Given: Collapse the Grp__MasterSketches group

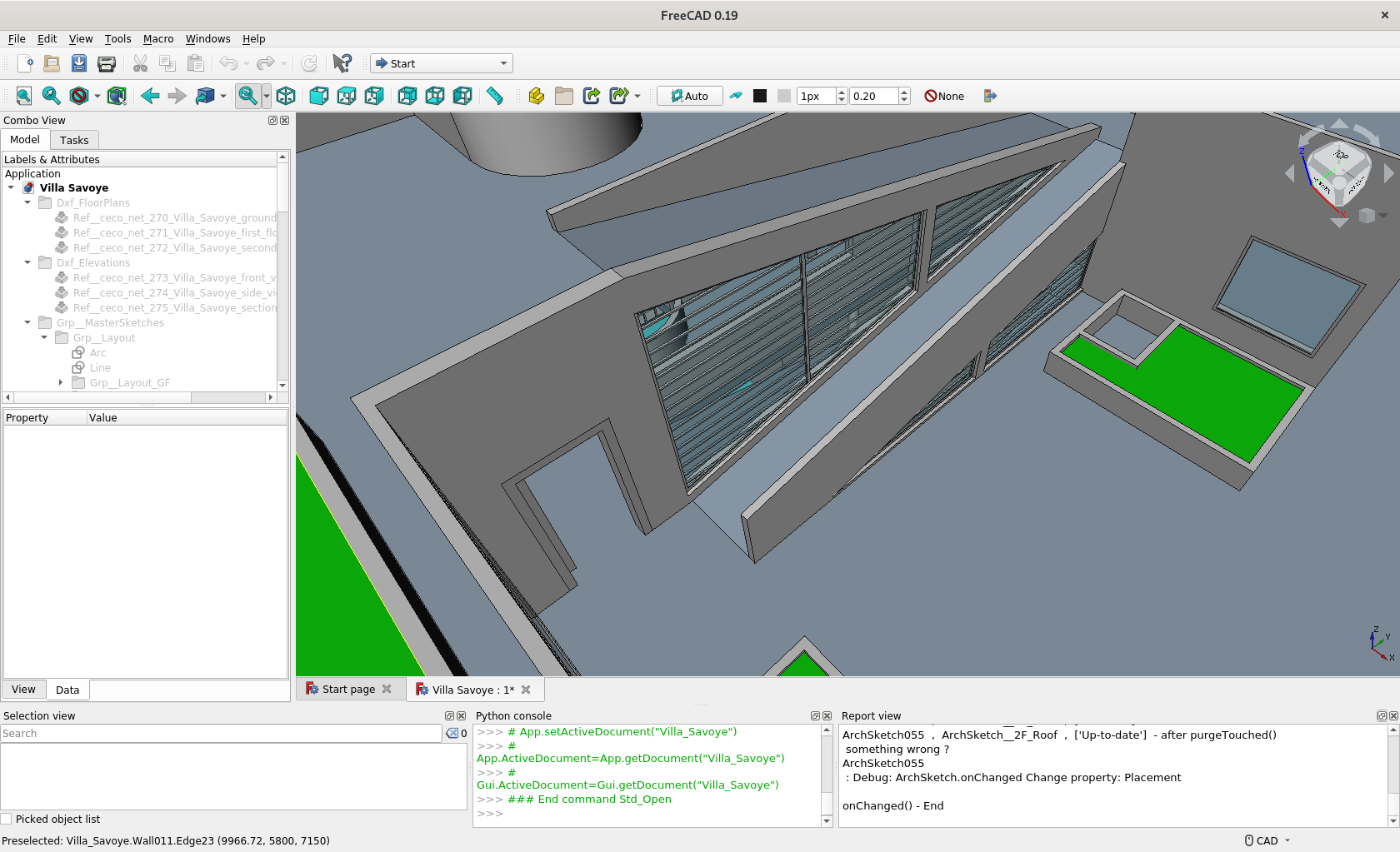Looking at the screenshot, I should (x=27, y=322).
